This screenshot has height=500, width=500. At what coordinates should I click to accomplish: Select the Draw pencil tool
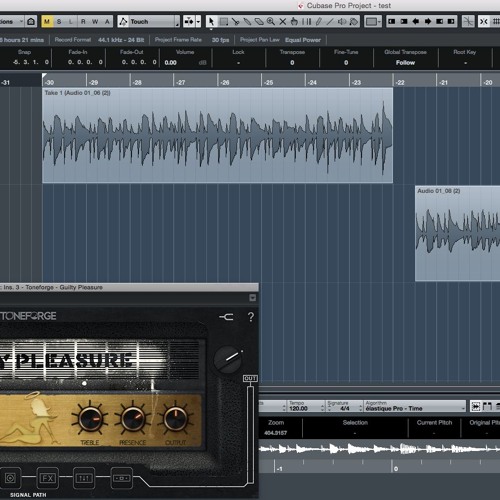[x=318, y=22]
